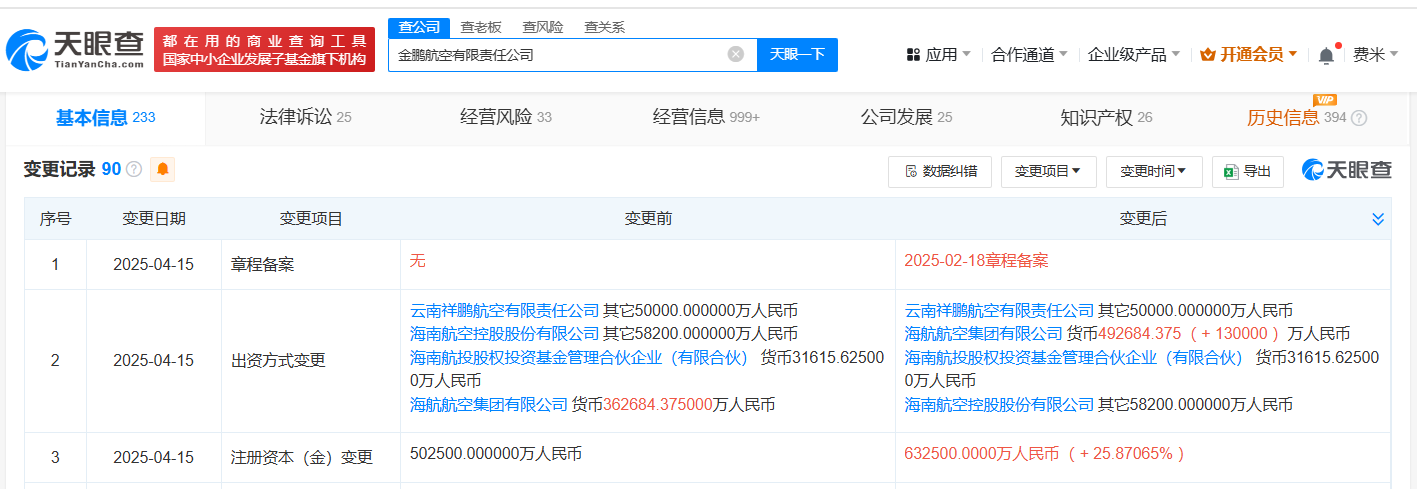The height and width of the screenshot is (489, 1417).
Task: Clear the search box with the X icon
Action: tap(736, 54)
